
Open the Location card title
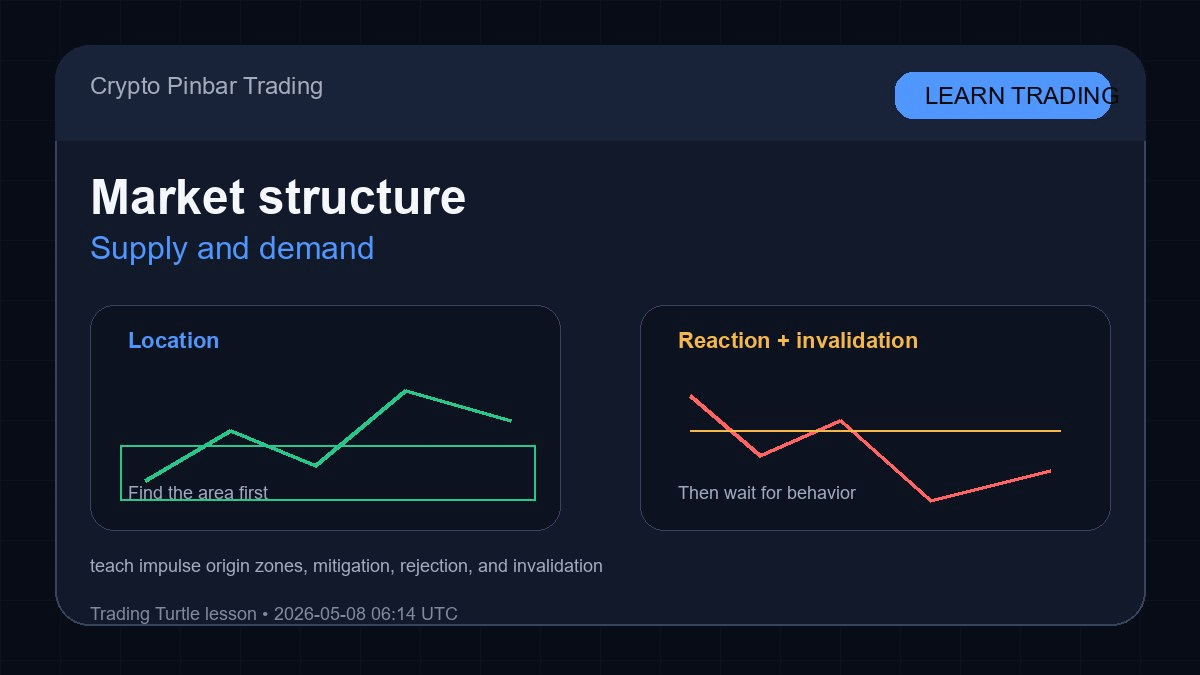[173, 340]
